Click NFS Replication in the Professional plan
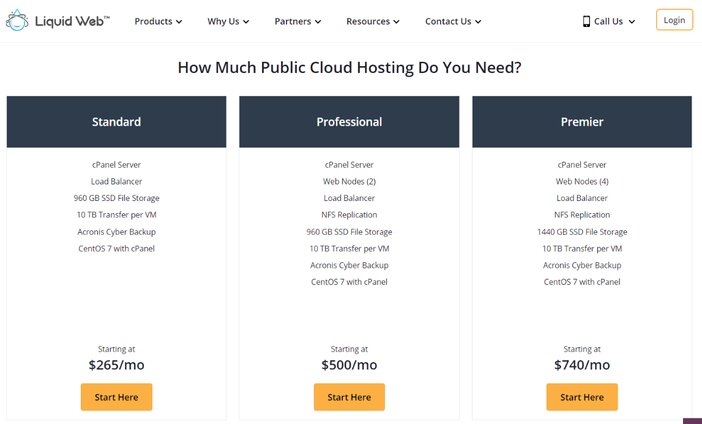The height and width of the screenshot is (424, 702). coord(349,215)
